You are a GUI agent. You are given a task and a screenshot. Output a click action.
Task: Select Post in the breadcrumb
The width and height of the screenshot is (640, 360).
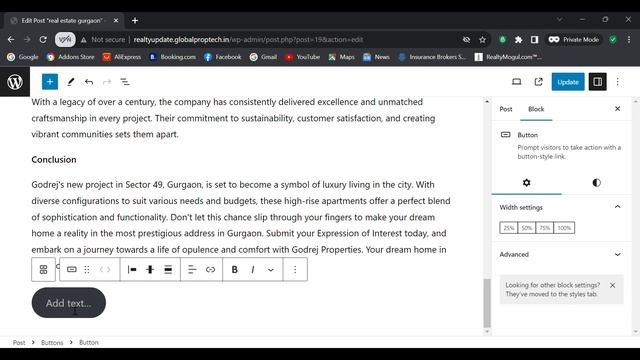[19, 342]
